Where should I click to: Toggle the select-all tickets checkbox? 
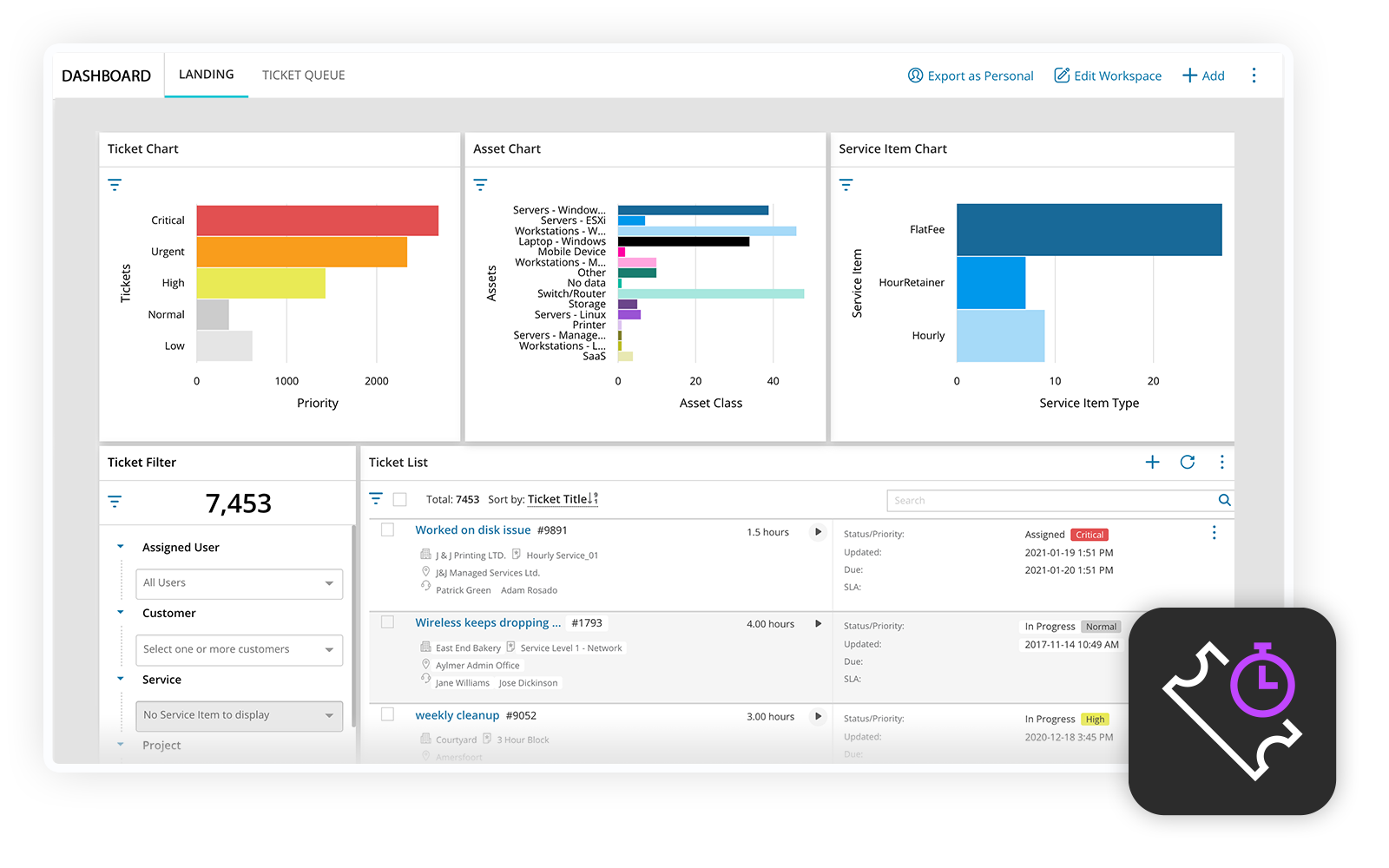click(x=400, y=500)
